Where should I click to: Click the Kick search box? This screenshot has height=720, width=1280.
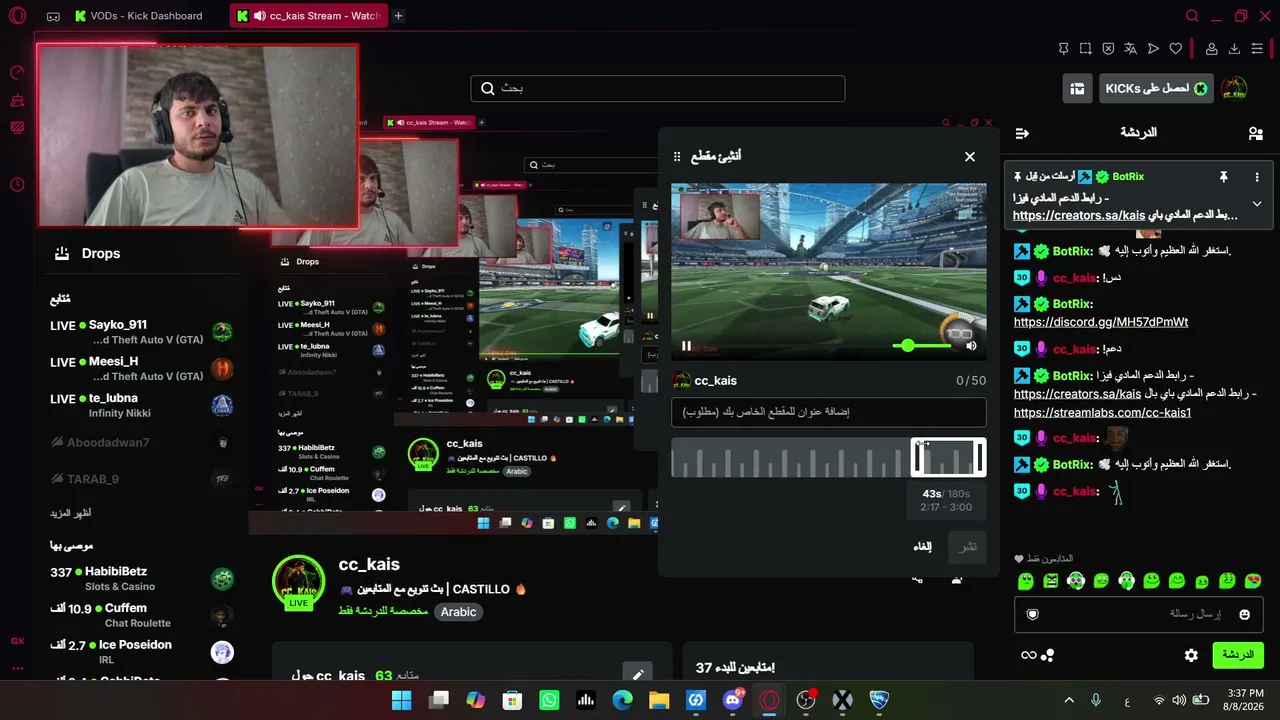pos(658,88)
